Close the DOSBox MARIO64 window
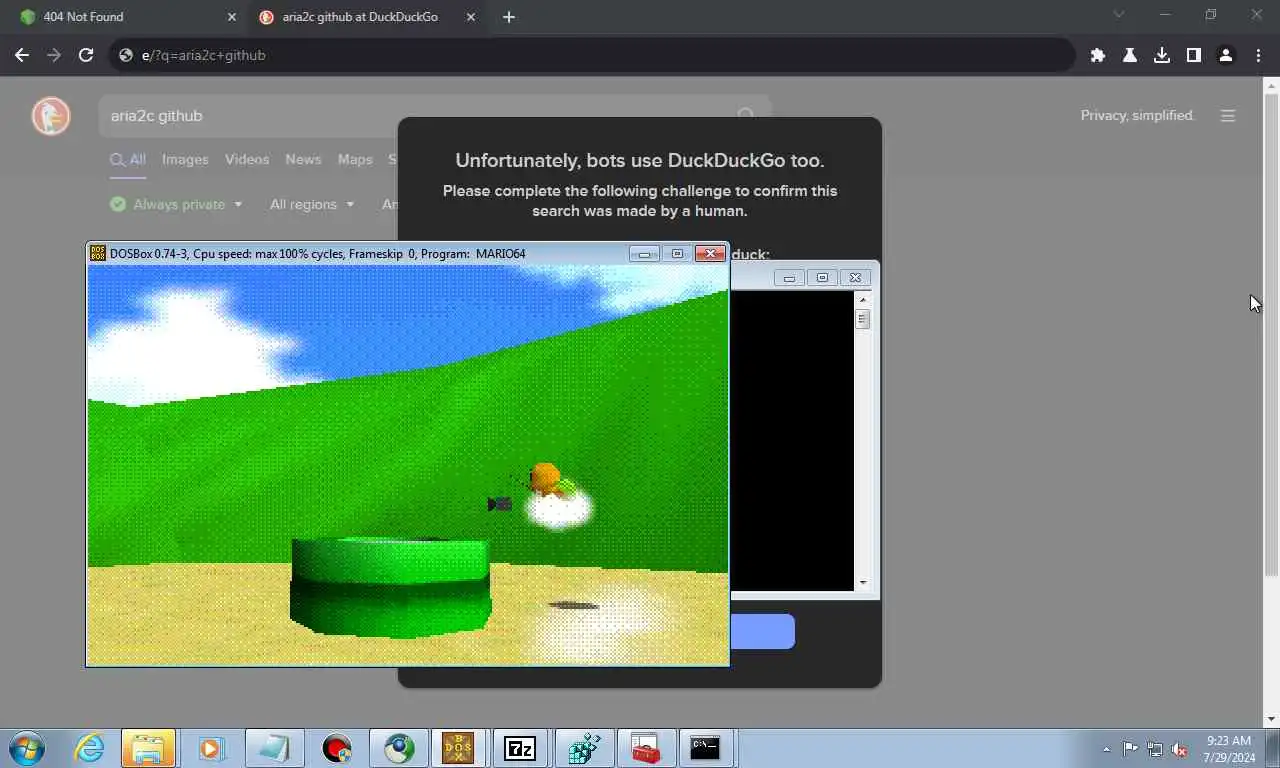Screen dimensions: 1280x768 [x=710, y=253]
